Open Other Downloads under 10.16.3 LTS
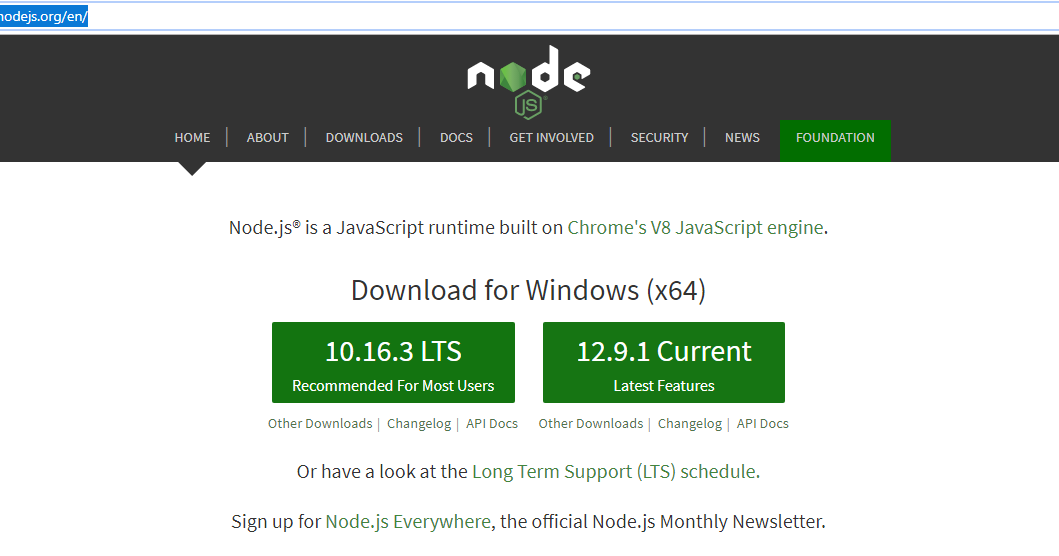1059x556 pixels. coord(320,424)
